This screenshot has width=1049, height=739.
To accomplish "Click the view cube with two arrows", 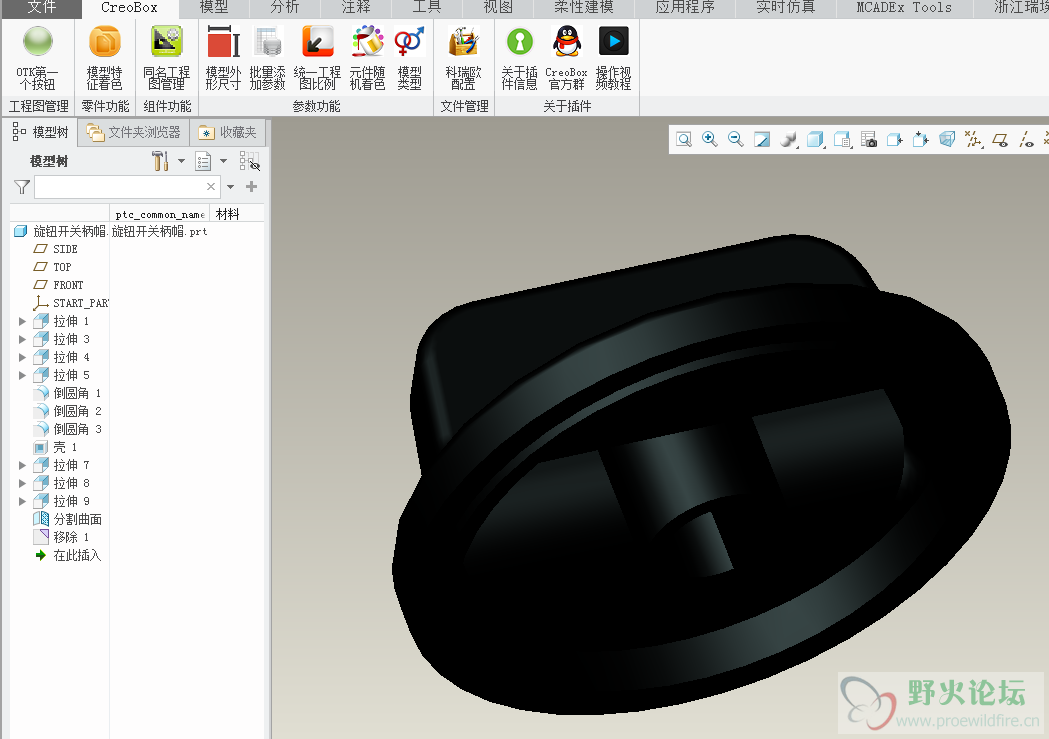I will [921, 139].
